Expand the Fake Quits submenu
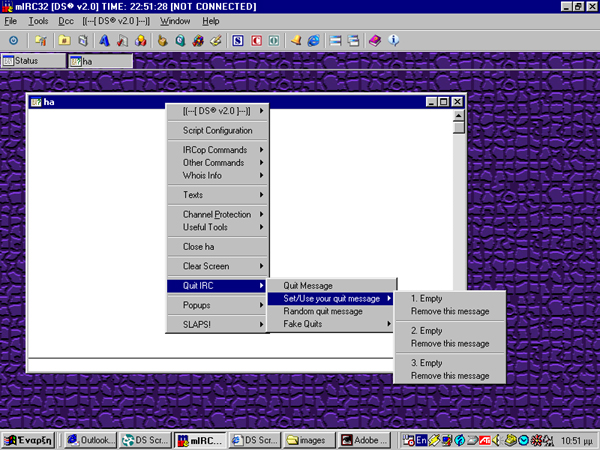 tap(331, 324)
